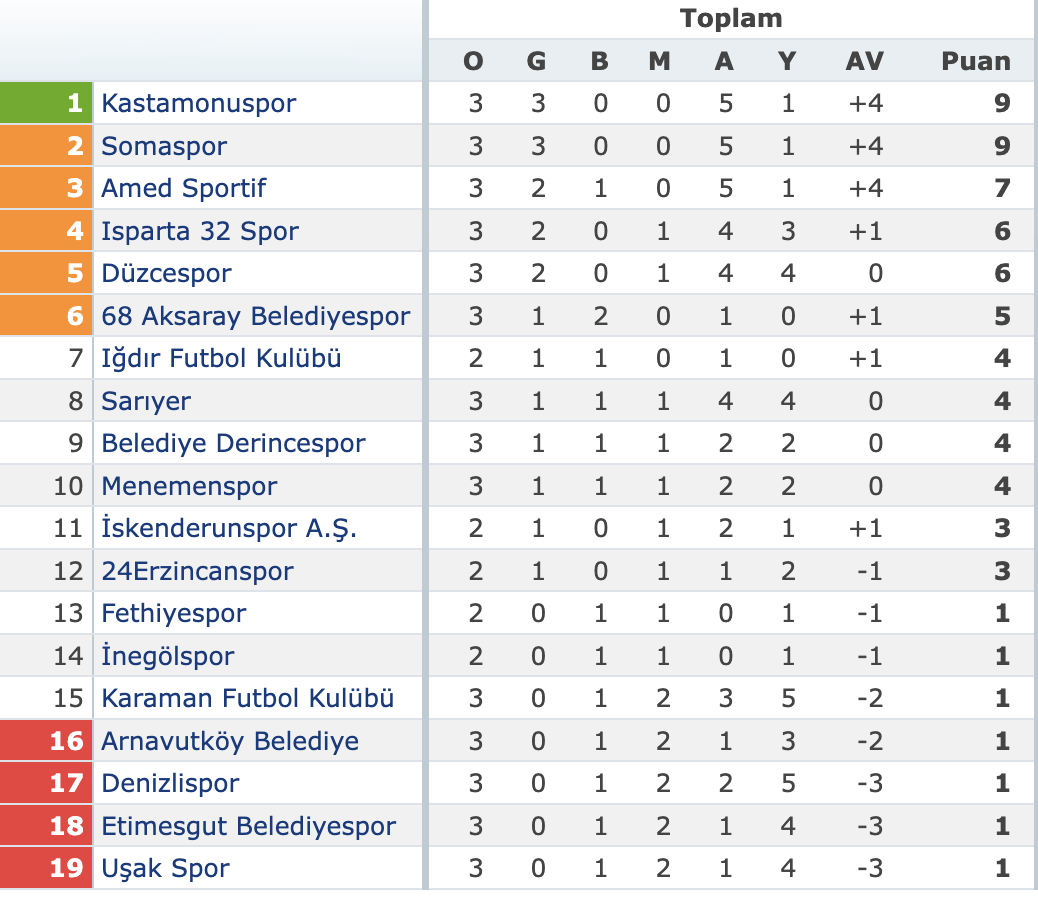Screen dimensions: 1038x900
Task: Open Iğdır Futbol Kulübü link
Action: point(221,359)
